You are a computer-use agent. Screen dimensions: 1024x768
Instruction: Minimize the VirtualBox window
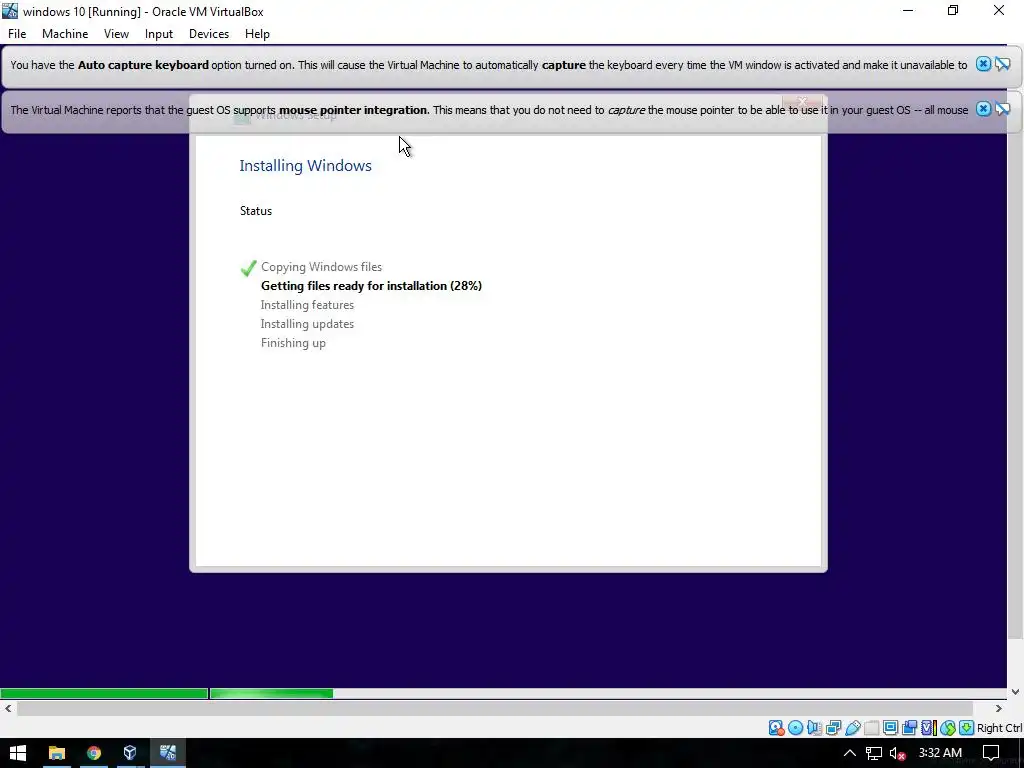908,10
